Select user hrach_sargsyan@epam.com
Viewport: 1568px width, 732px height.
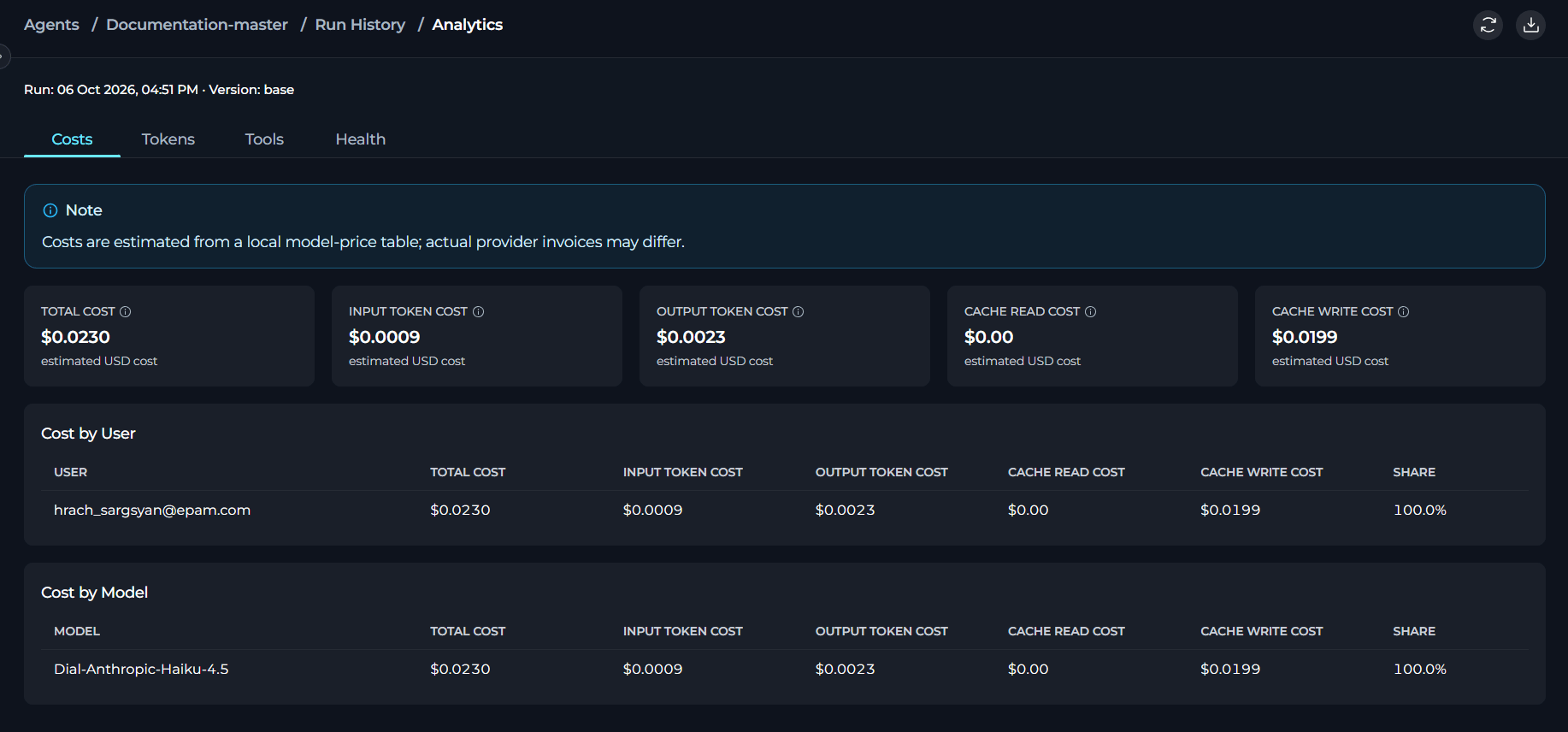152,511
